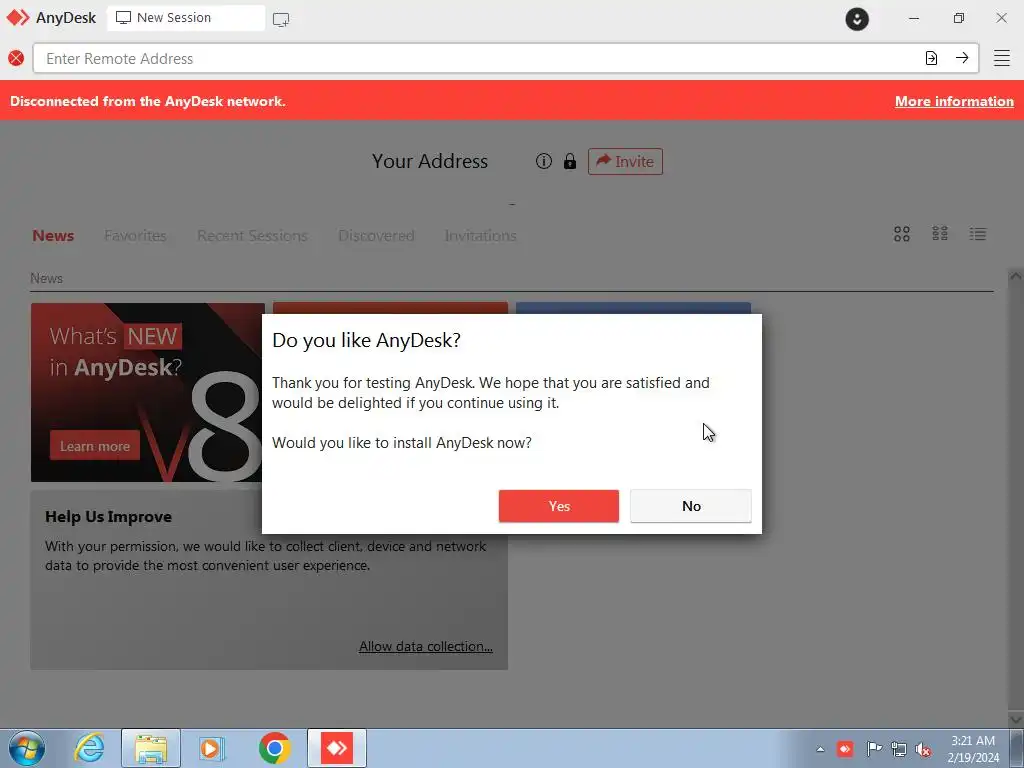Screen dimensions: 1024x768
Task: Open the What's NEW in AnyDesk thumbnail
Action: (x=148, y=392)
